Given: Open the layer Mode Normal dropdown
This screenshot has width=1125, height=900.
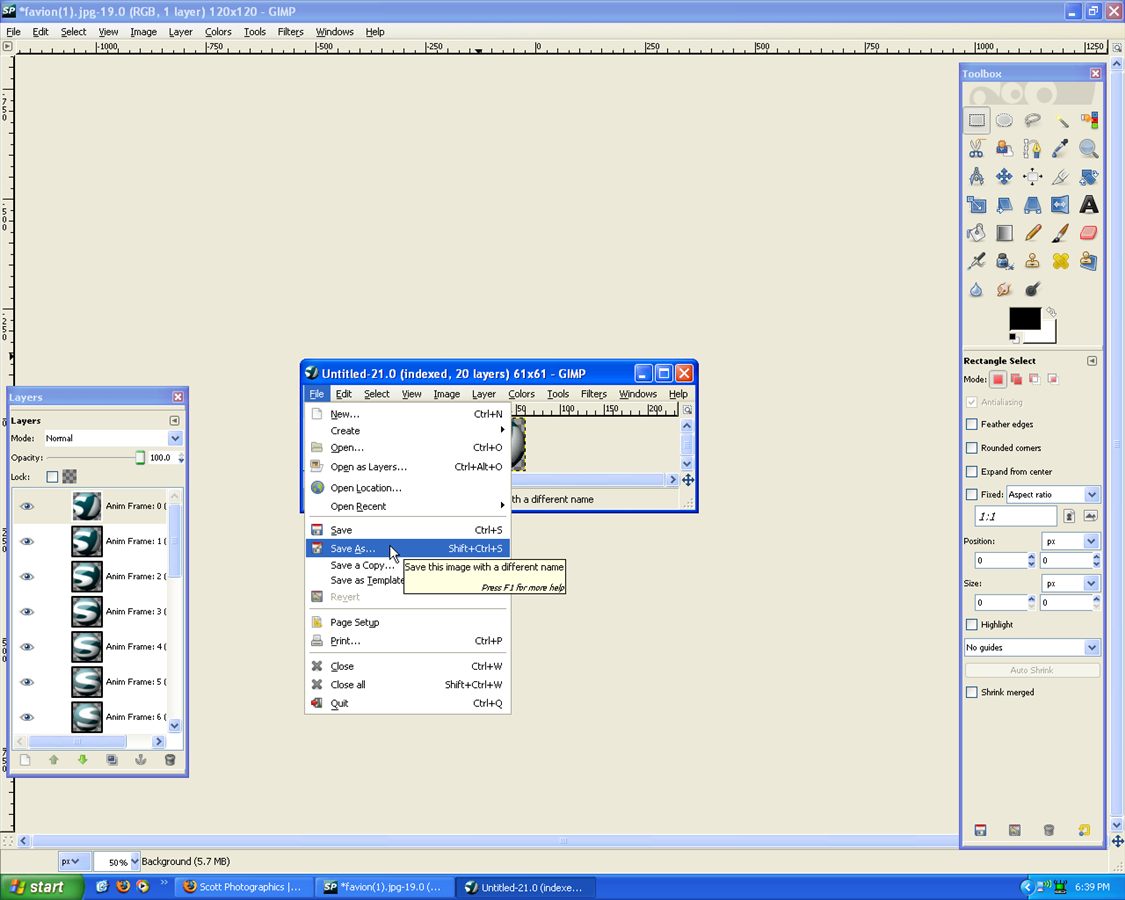Looking at the screenshot, I should pos(113,438).
